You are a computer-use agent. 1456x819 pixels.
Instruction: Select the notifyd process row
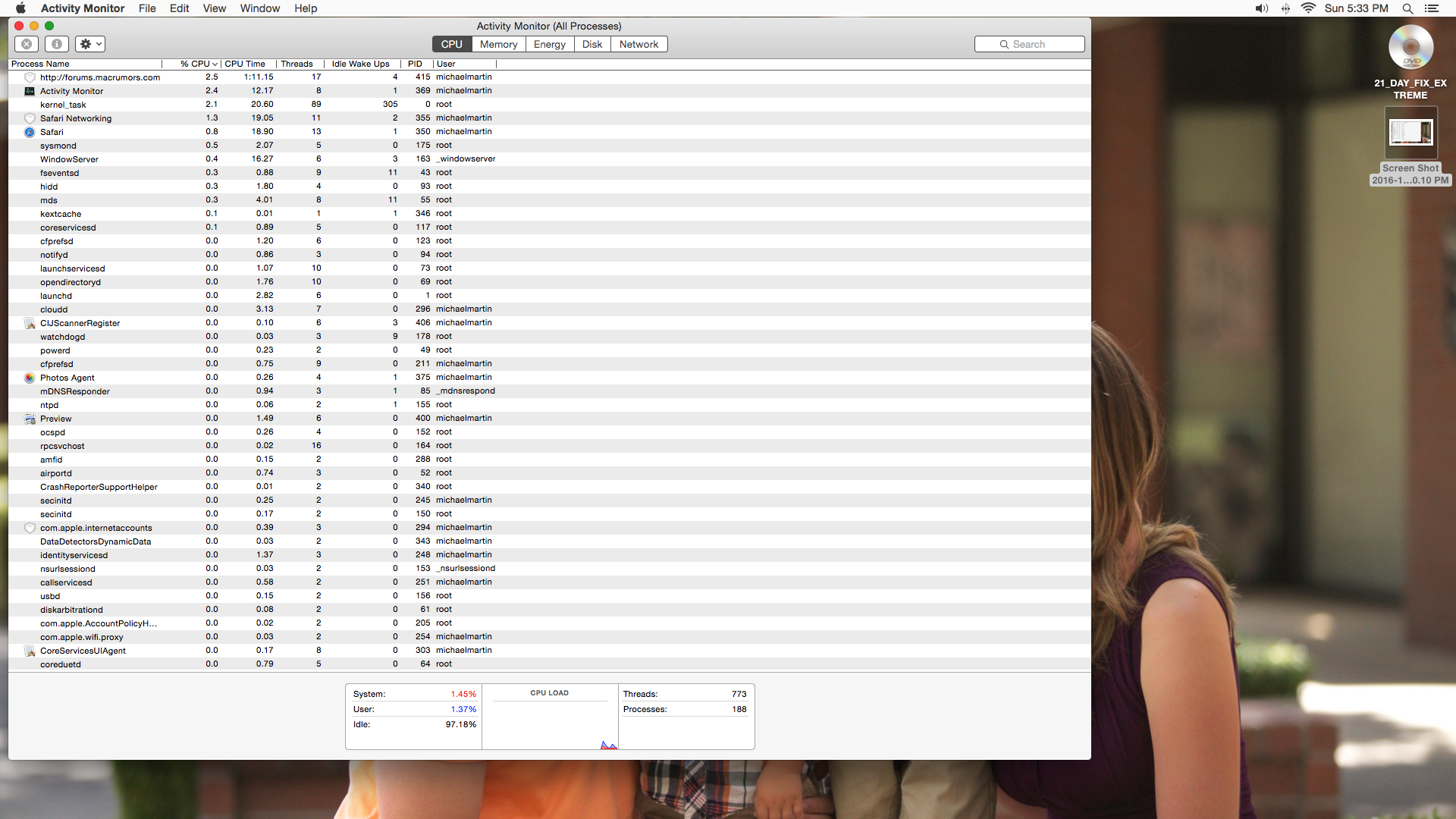tap(550, 255)
